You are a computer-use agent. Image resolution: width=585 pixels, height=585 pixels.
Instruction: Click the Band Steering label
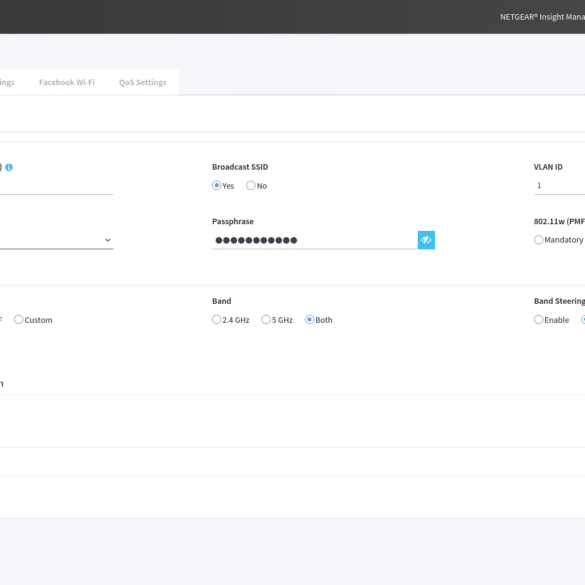click(x=559, y=301)
